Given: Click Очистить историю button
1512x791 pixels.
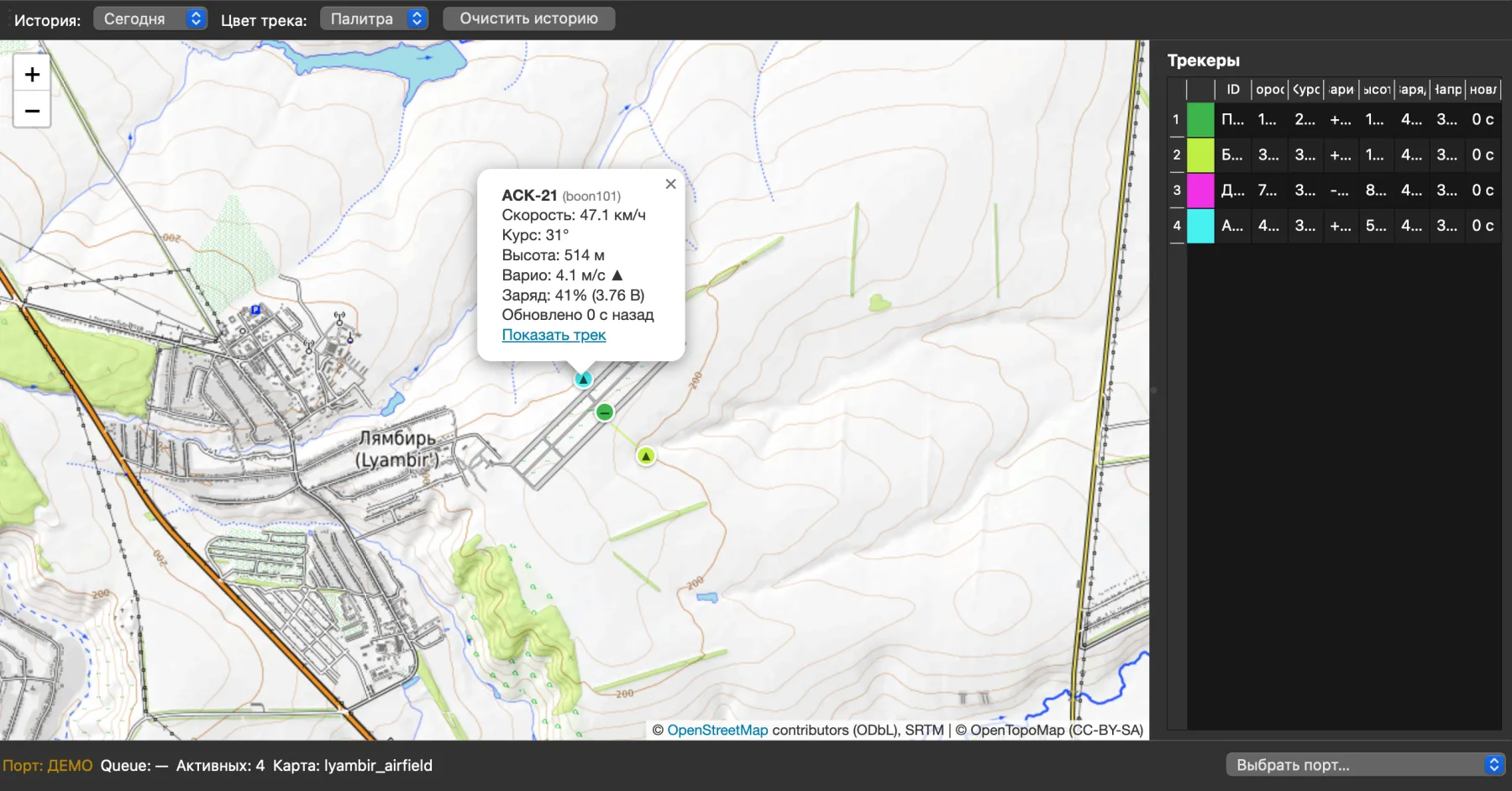Looking at the screenshot, I should (528, 18).
